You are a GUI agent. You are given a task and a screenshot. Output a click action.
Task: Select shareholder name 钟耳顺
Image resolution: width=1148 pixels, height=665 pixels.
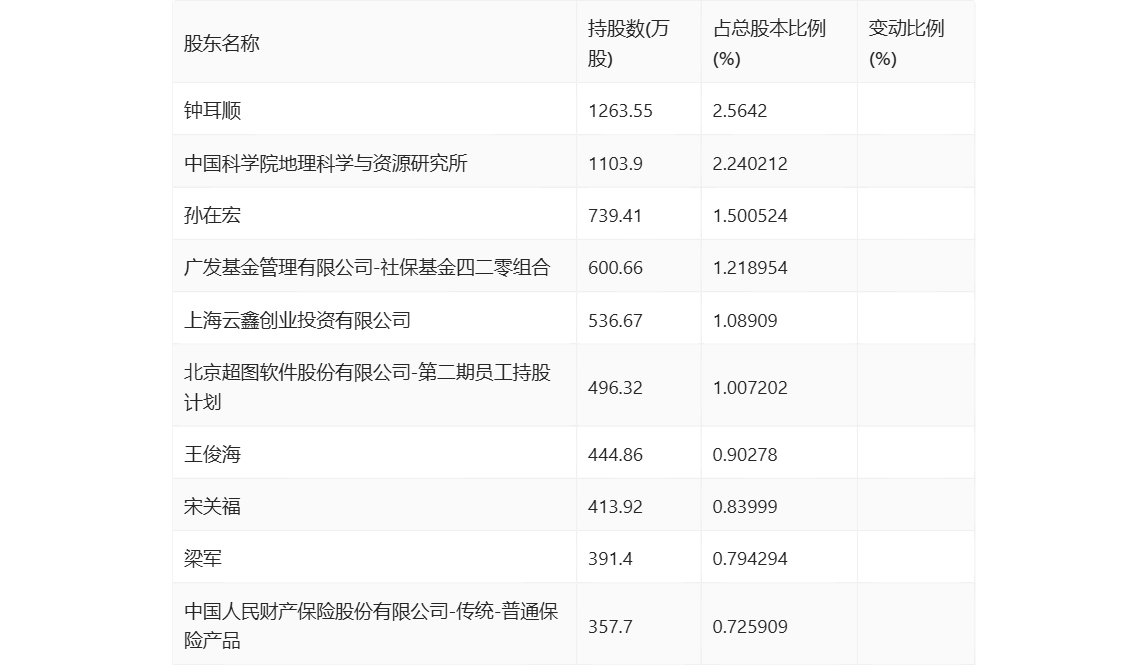coord(212,111)
